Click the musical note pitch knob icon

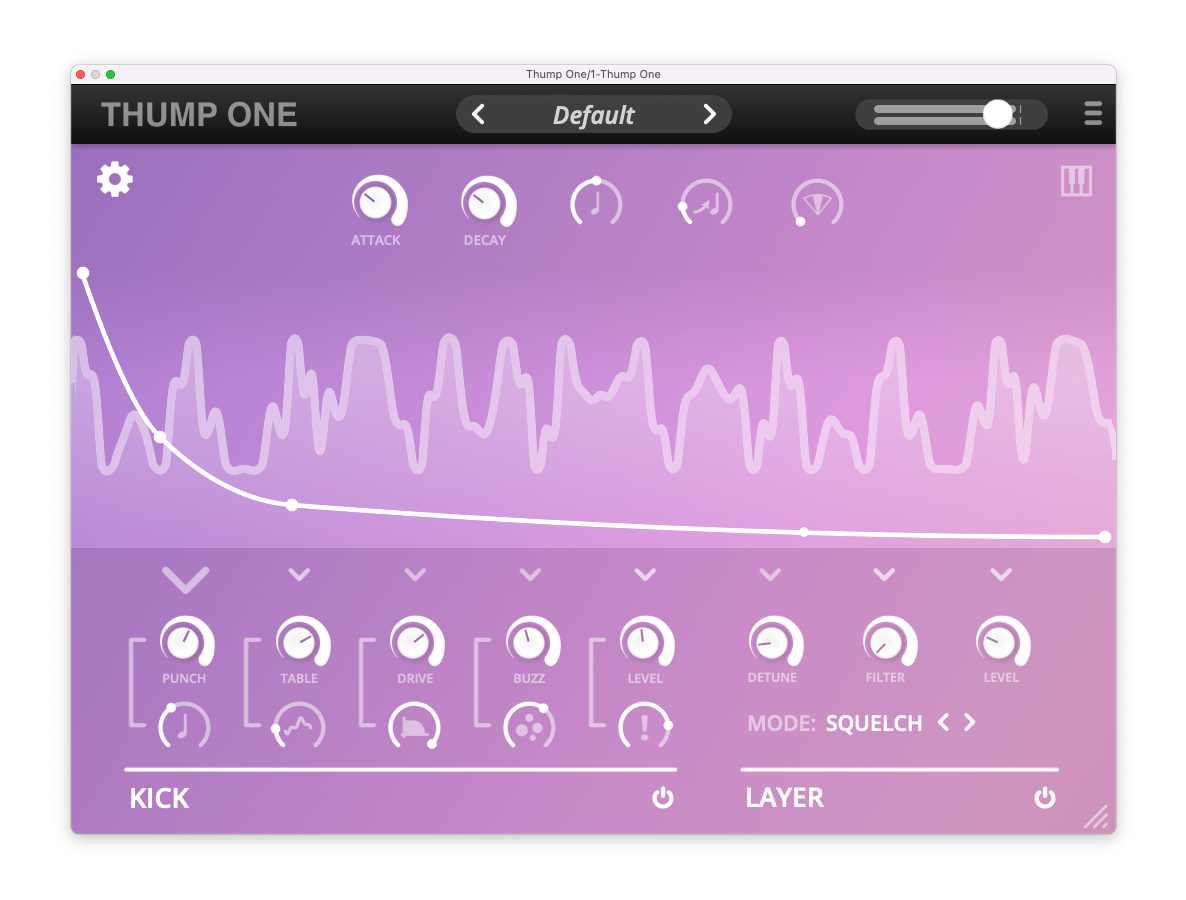pos(596,203)
